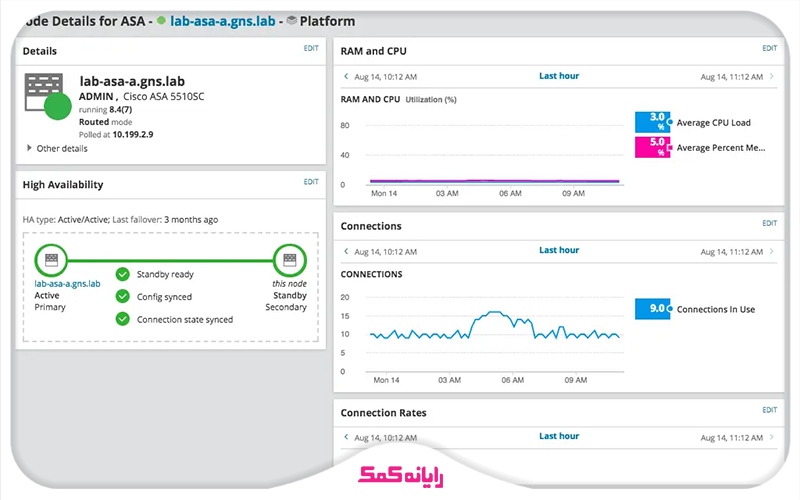This screenshot has width=800, height=500.
Task: Click the Connection state synced checkmark
Action: click(x=122, y=319)
